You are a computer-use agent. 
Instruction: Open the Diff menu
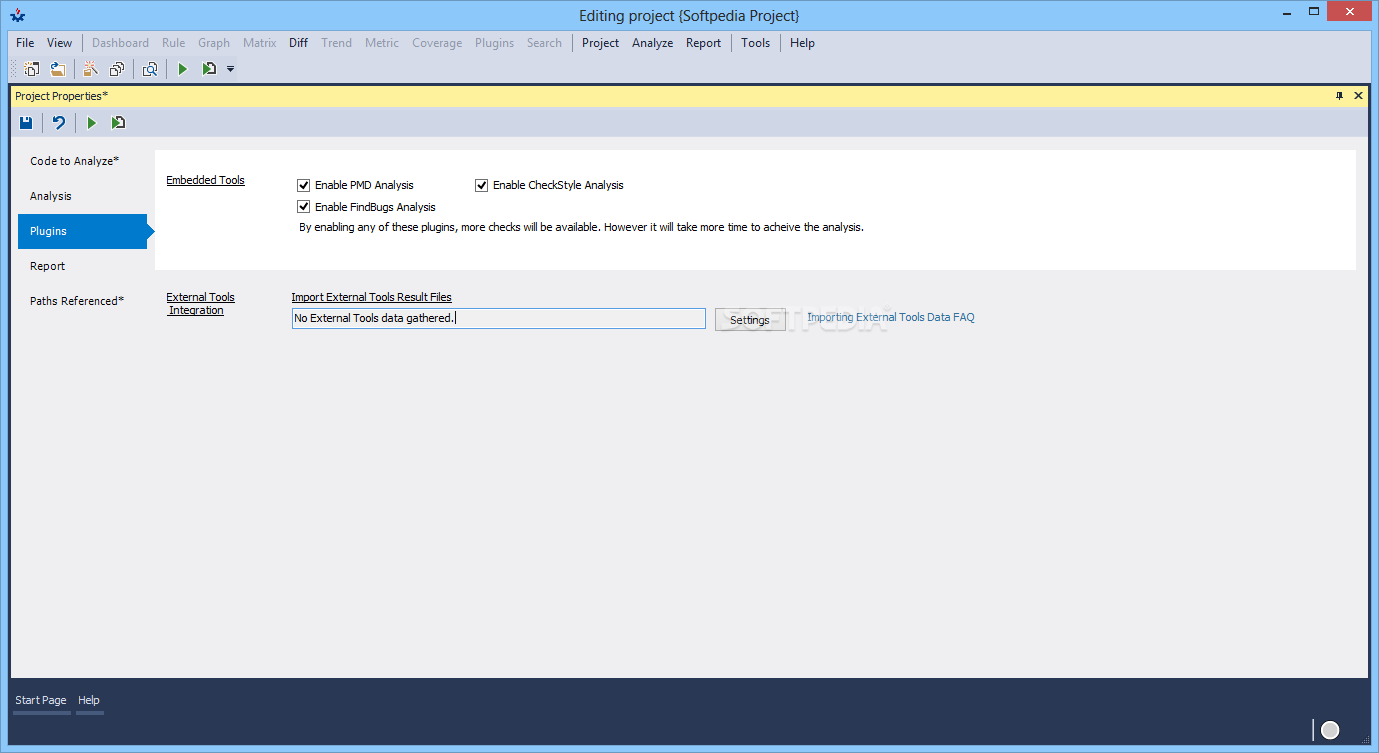298,43
